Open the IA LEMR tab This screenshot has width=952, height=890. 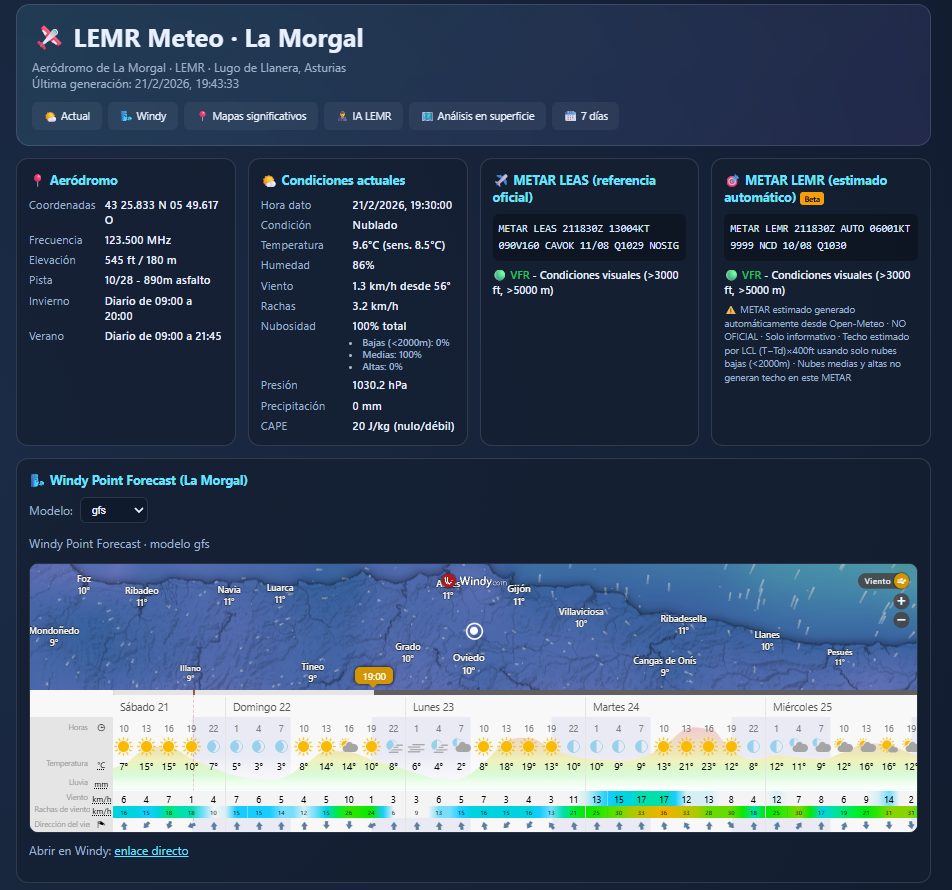click(363, 116)
